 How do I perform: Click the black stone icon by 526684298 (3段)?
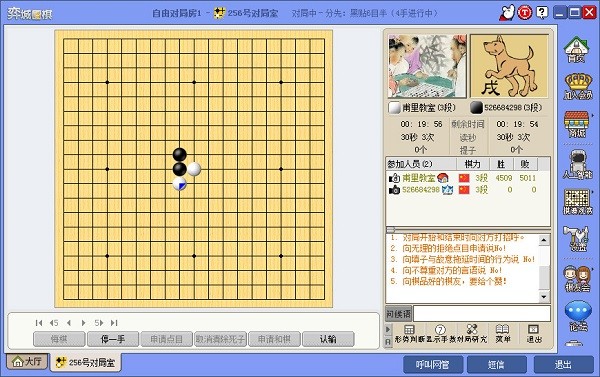[476, 108]
